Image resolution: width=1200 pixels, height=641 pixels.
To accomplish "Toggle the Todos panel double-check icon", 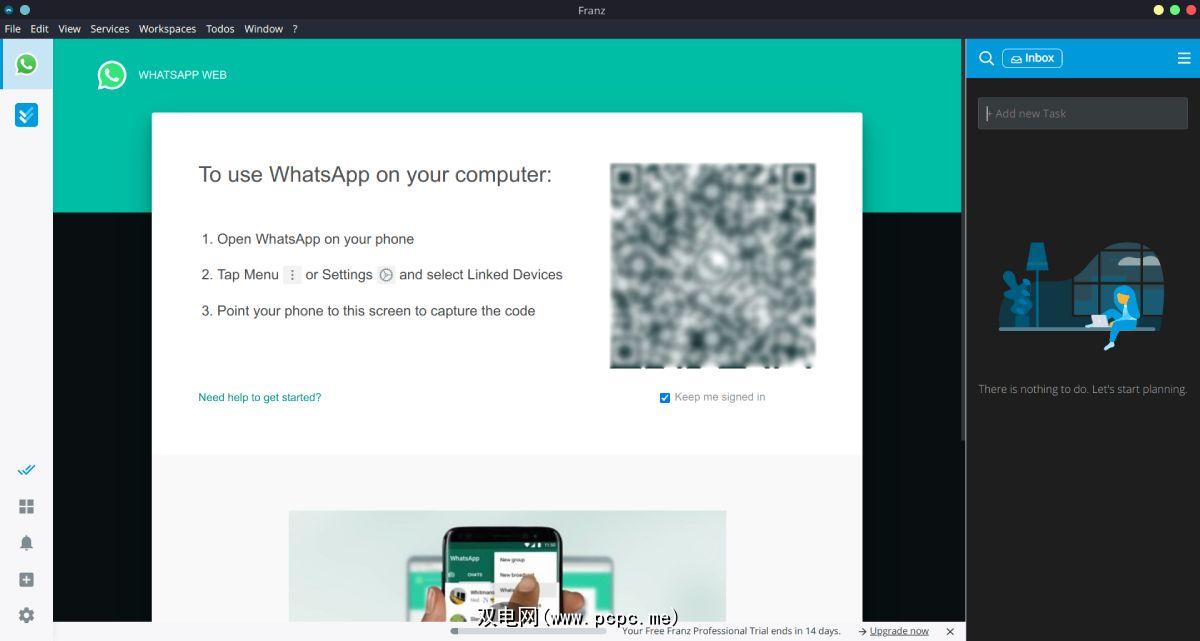I will pyautogui.click(x=26, y=469).
